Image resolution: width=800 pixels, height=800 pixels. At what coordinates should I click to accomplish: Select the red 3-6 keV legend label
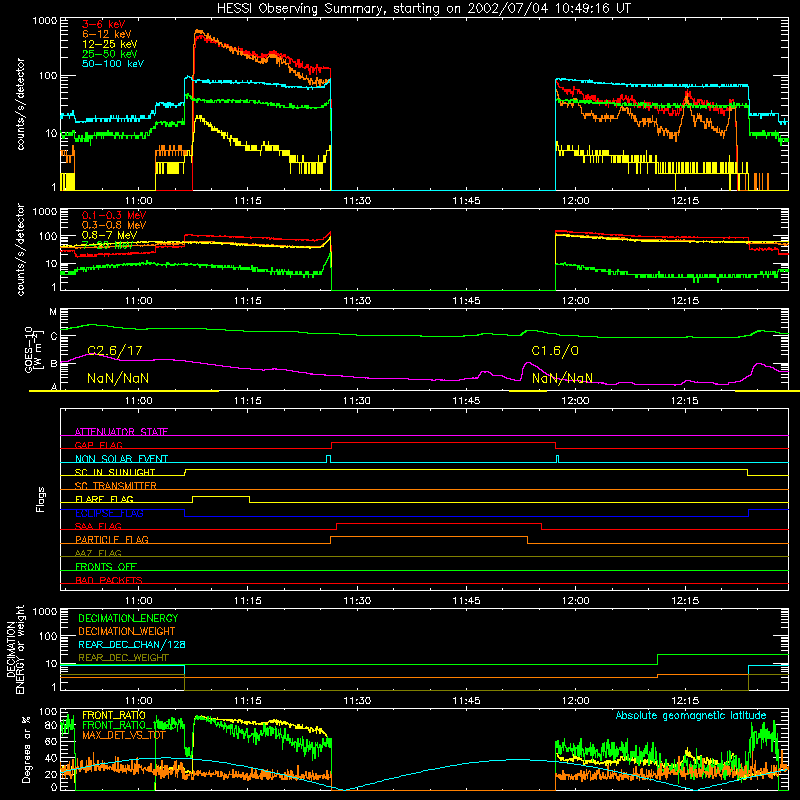[x=103, y=24]
